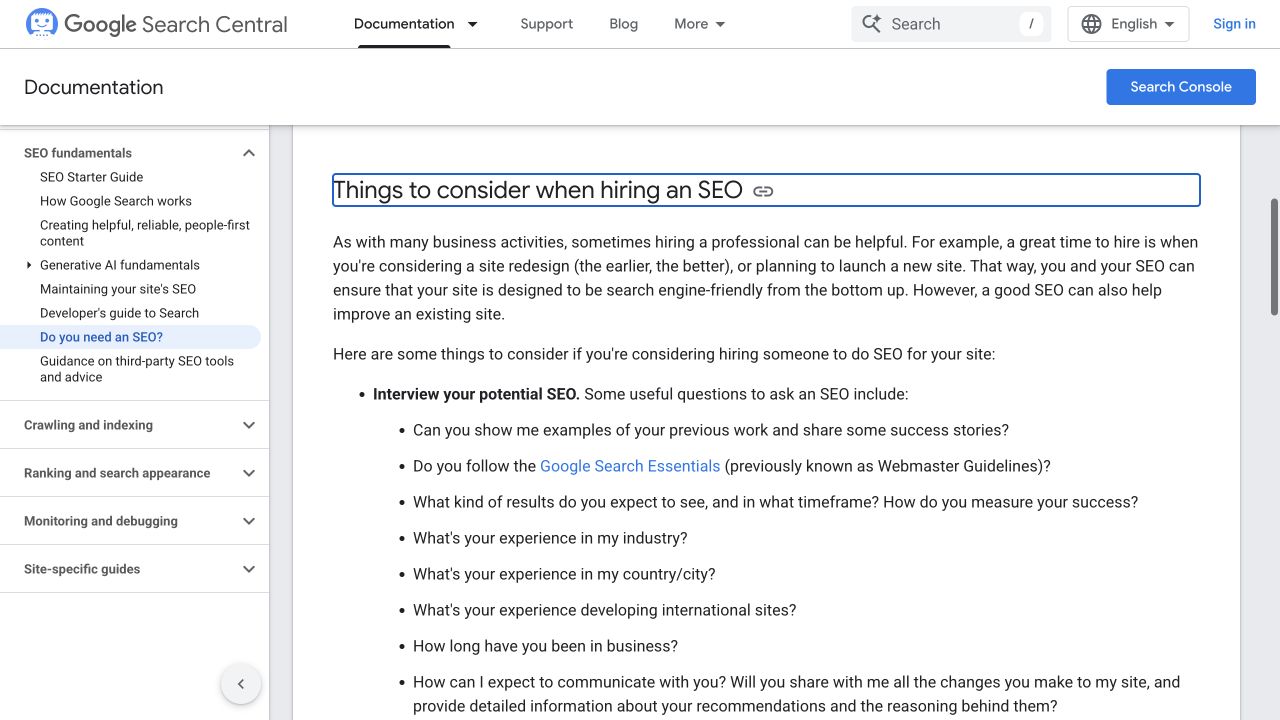
Task: Click the search sparkle icon
Action: point(872,24)
